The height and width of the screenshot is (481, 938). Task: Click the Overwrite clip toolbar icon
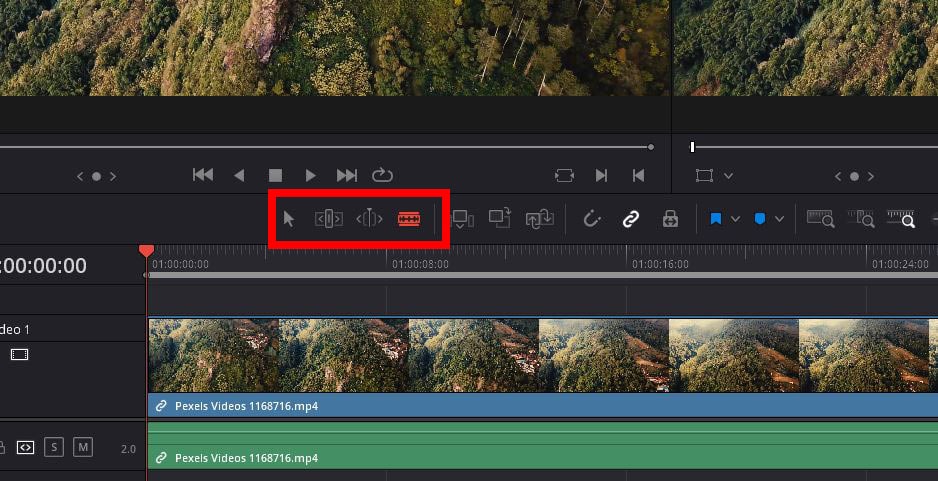500,218
